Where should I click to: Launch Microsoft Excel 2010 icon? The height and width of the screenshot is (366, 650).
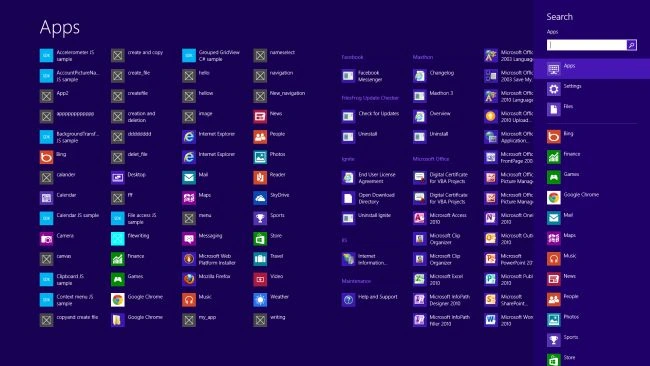(x=420, y=279)
